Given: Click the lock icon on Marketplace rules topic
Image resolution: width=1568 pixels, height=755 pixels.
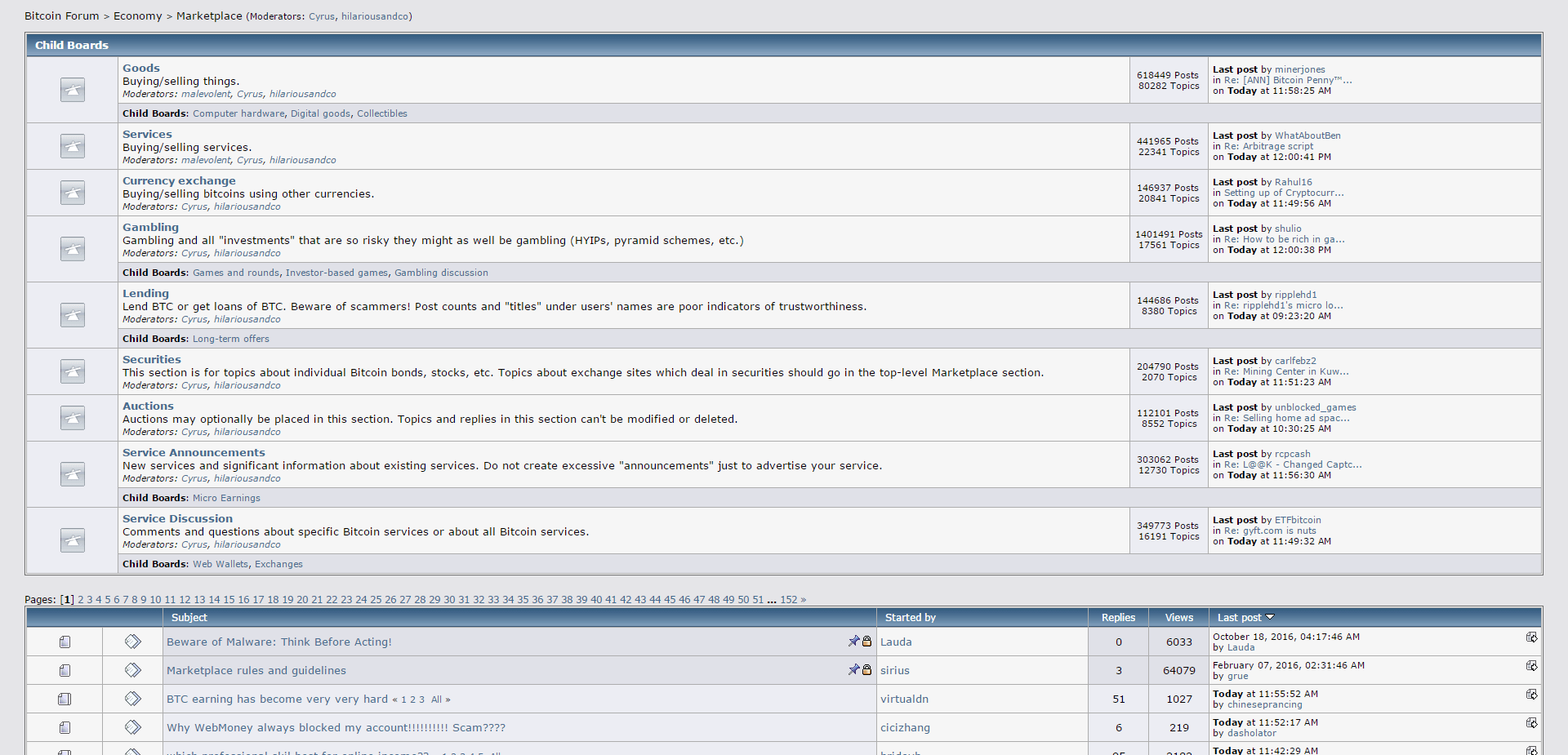Looking at the screenshot, I should coord(866,670).
